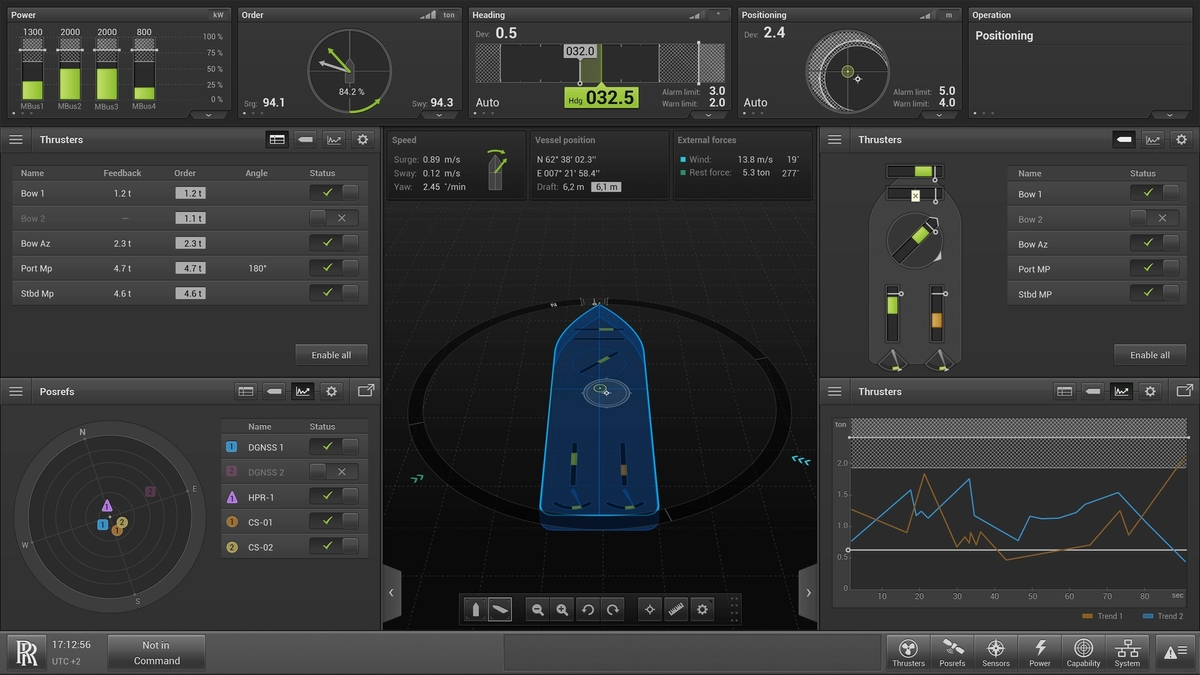
Task: Pop out the Thrusters trend panel
Action: [x=1185, y=391]
